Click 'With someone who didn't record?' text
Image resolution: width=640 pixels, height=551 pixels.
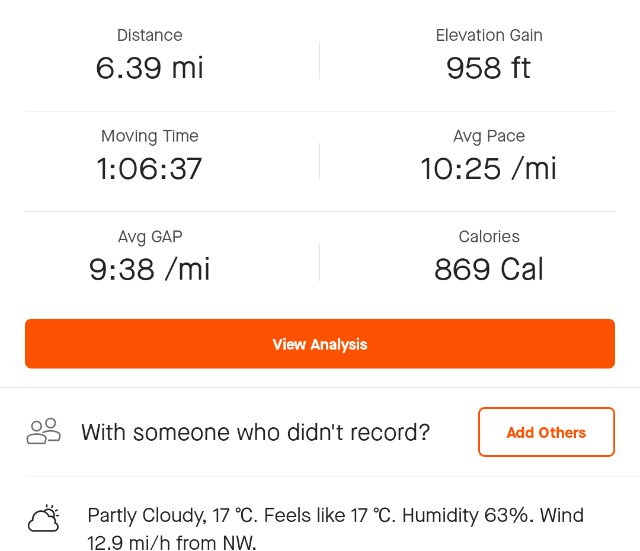point(256,432)
